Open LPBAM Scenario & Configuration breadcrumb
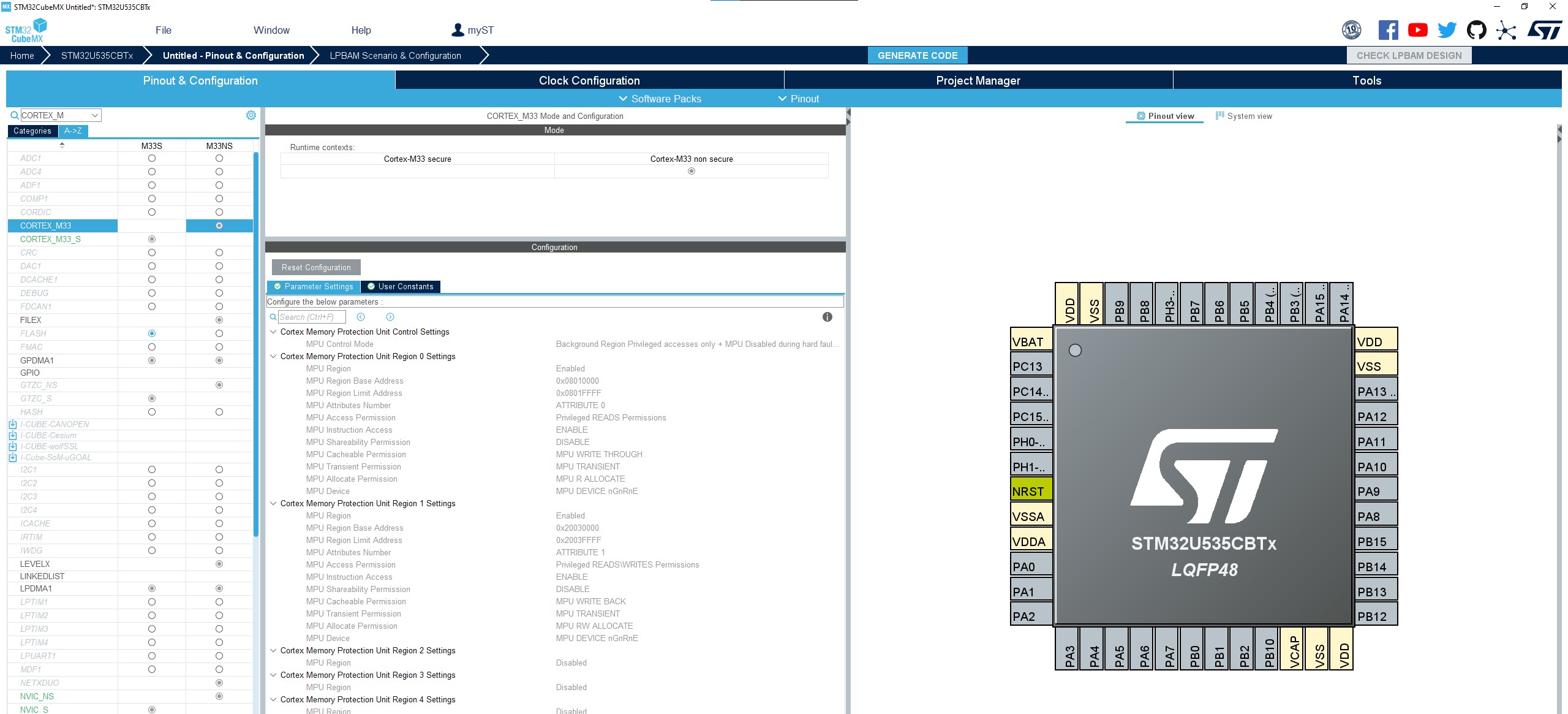The width and height of the screenshot is (1568, 714). (396, 55)
